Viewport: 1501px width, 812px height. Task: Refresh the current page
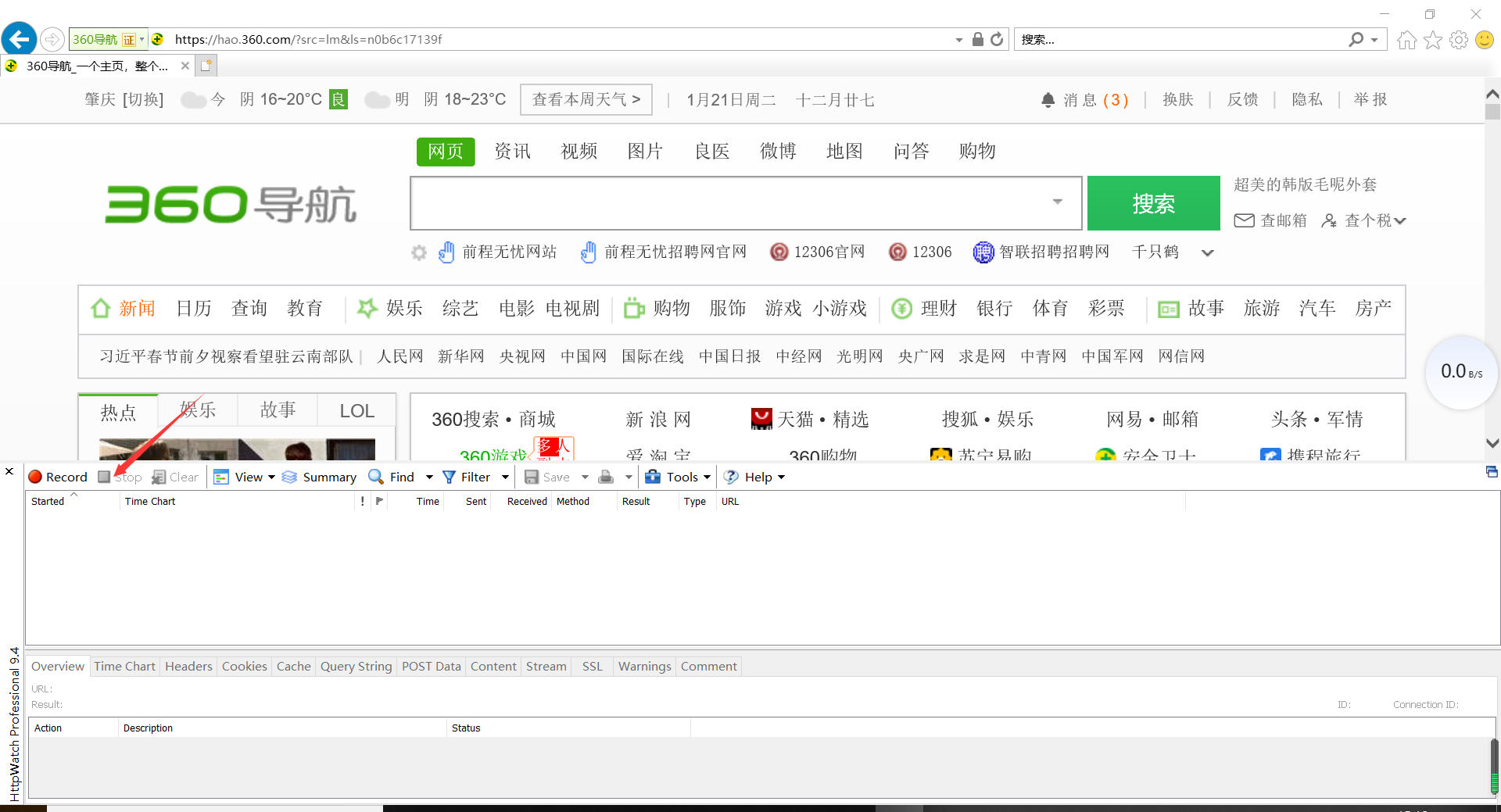pyautogui.click(x=998, y=39)
